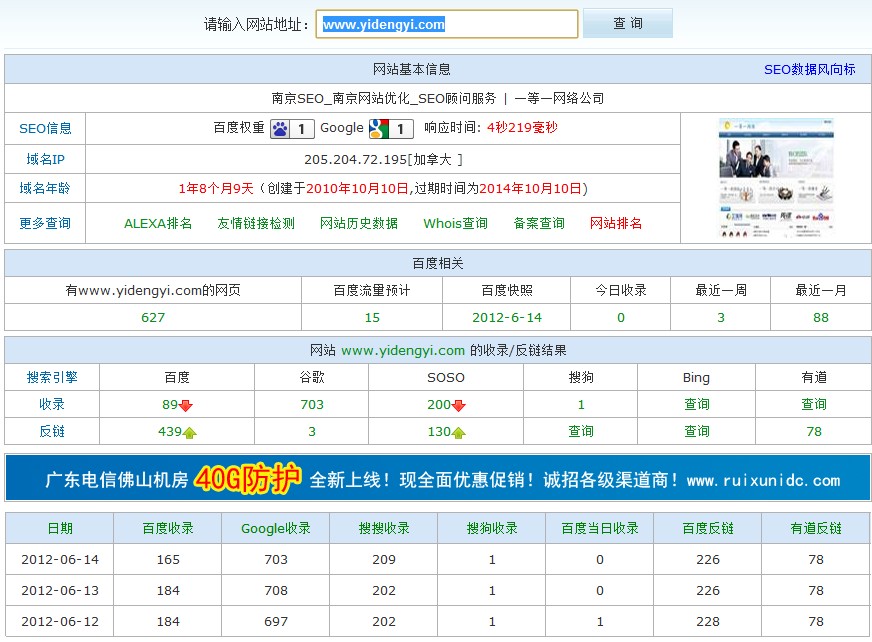Click green up arrow beside Baidu 439
The height and width of the screenshot is (642, 872).
tap(190, 432)
